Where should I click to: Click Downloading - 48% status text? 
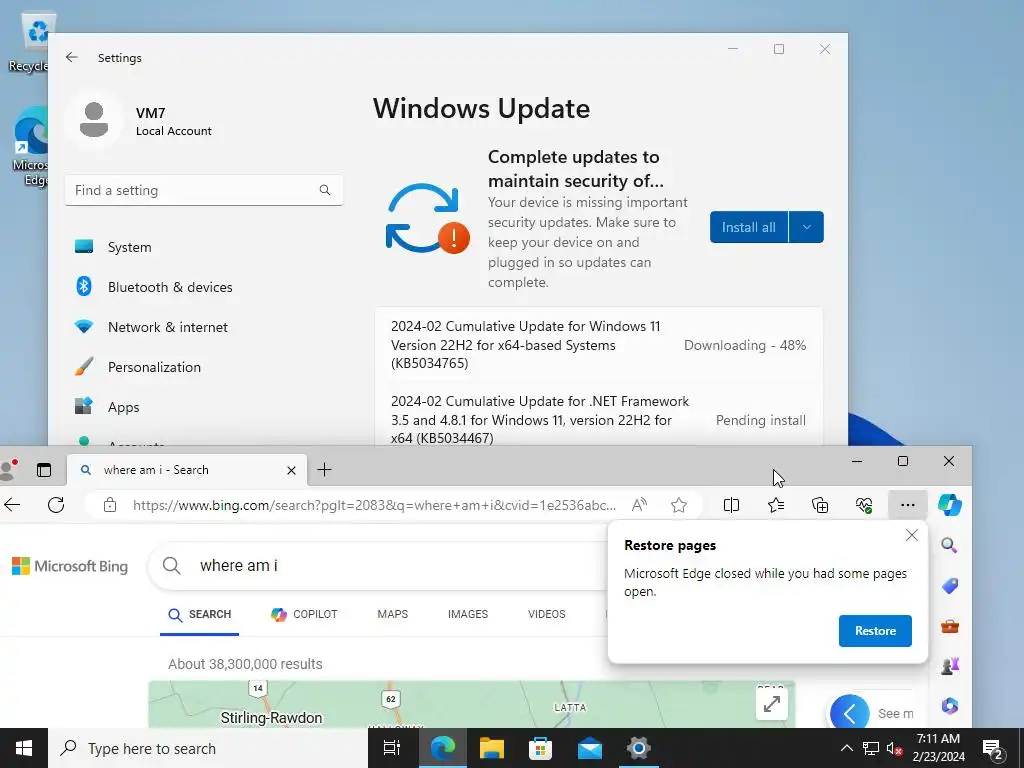point(744,345)
